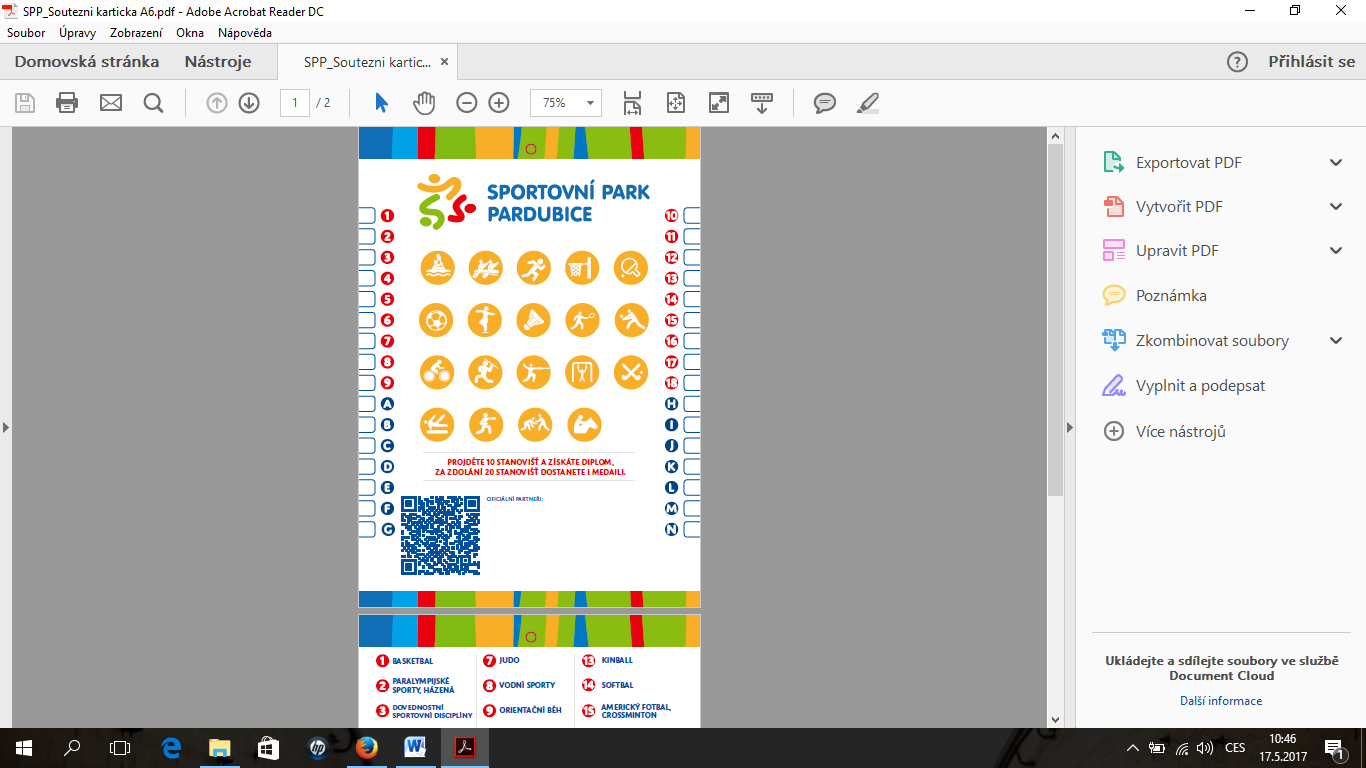1366x768 pixels.
Task: Click Více nástrojů label
Action: 1181,432
